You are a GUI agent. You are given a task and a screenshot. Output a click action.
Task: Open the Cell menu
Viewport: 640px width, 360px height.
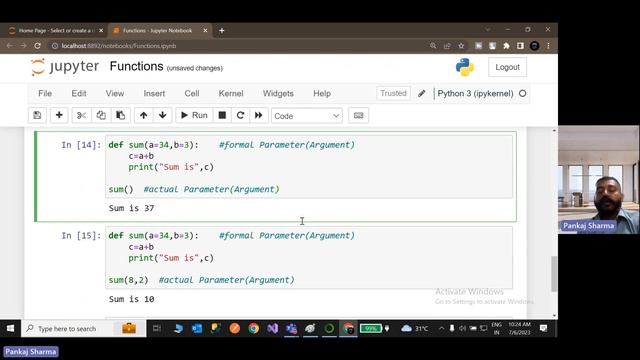192,93
